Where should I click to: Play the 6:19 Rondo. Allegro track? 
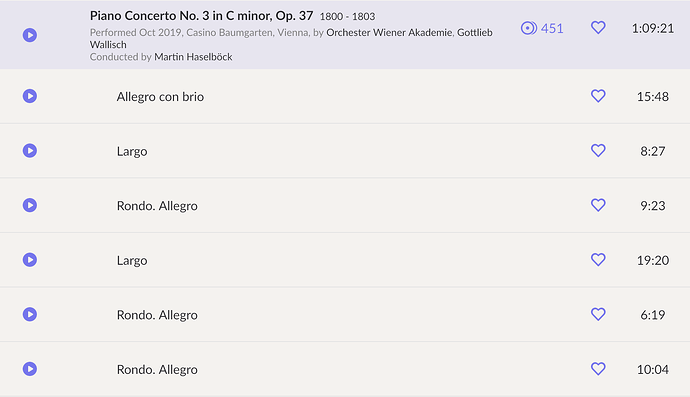30,314
